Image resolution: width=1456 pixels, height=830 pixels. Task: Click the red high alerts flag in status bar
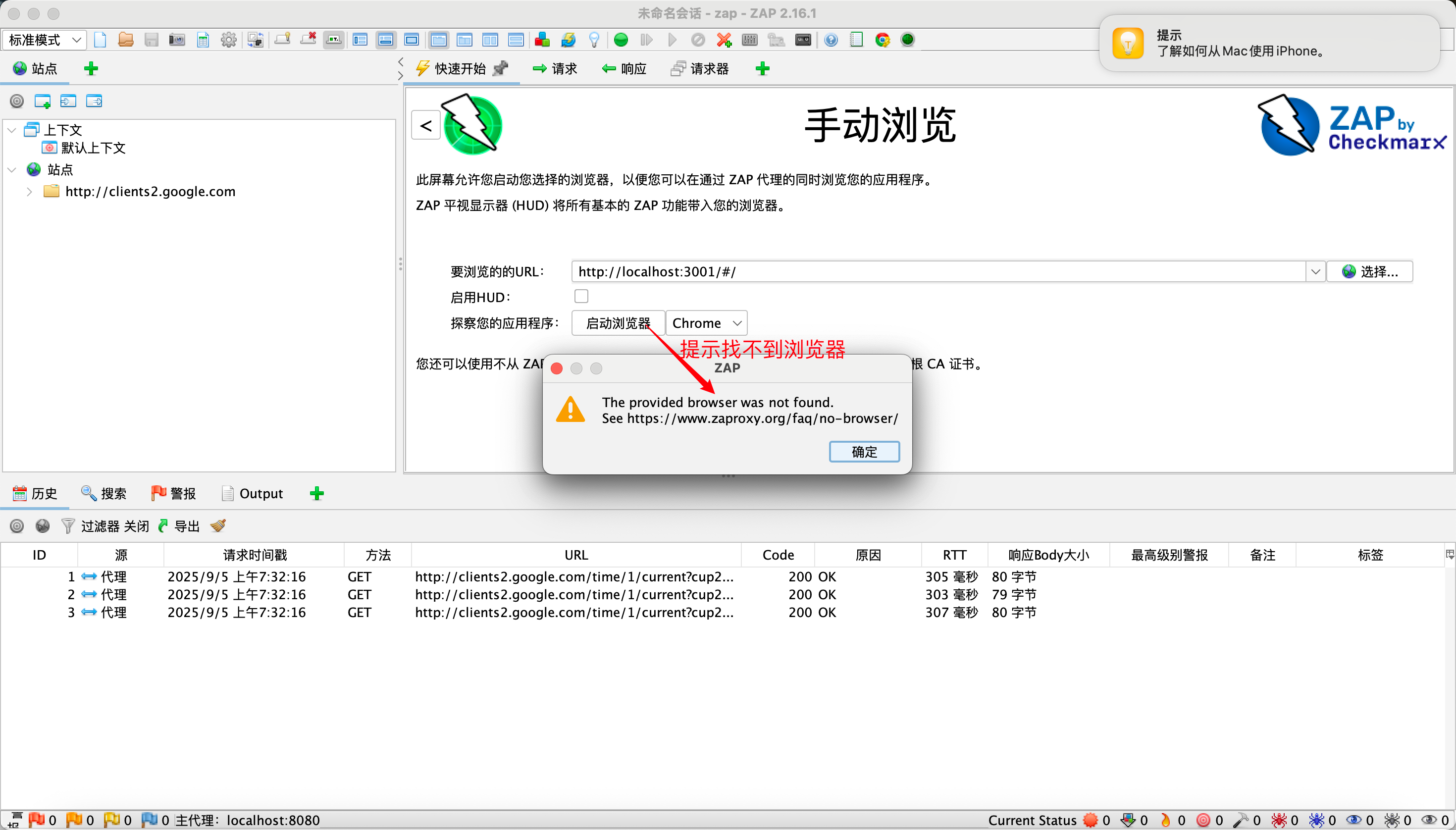pyautogui.click(x=37, y=820)
